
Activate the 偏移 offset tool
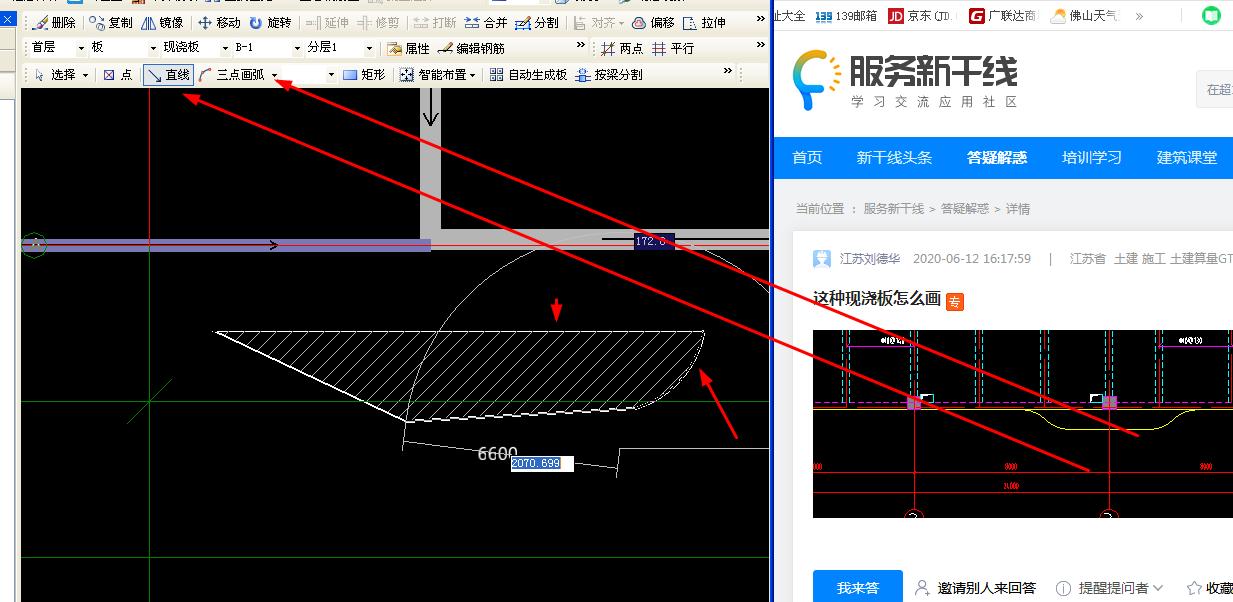point(653,23)
